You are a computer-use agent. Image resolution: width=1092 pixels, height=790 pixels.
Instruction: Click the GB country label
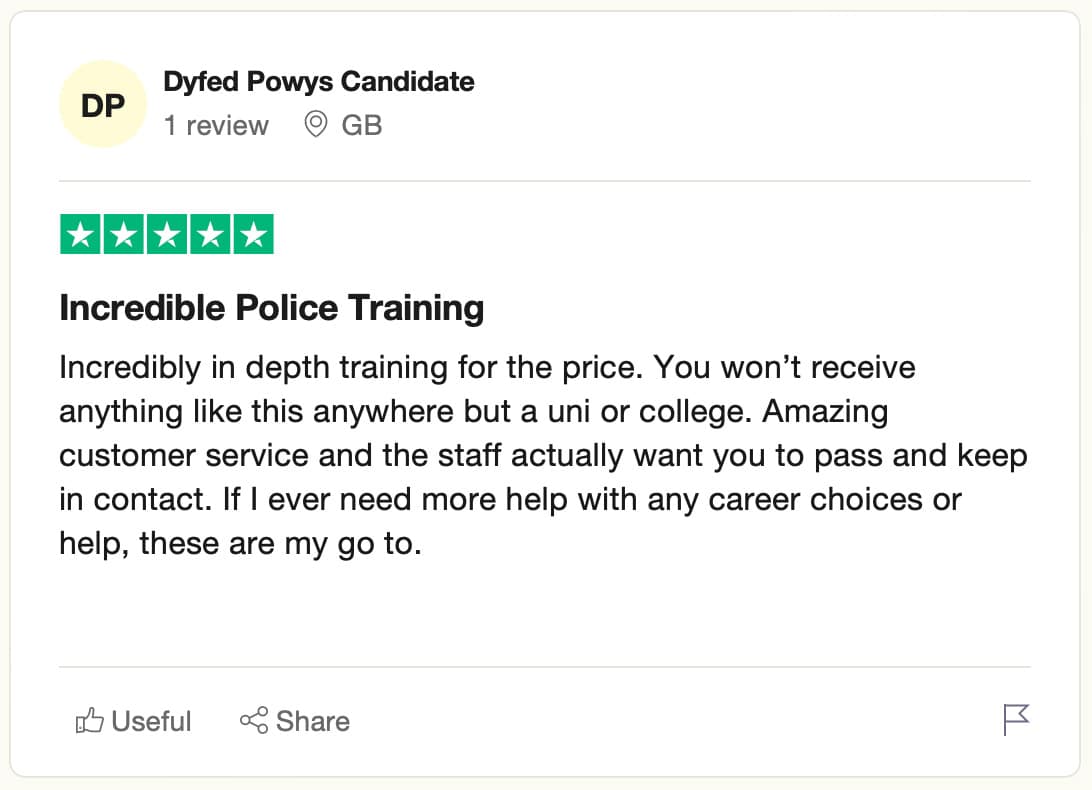pos(362,126)
